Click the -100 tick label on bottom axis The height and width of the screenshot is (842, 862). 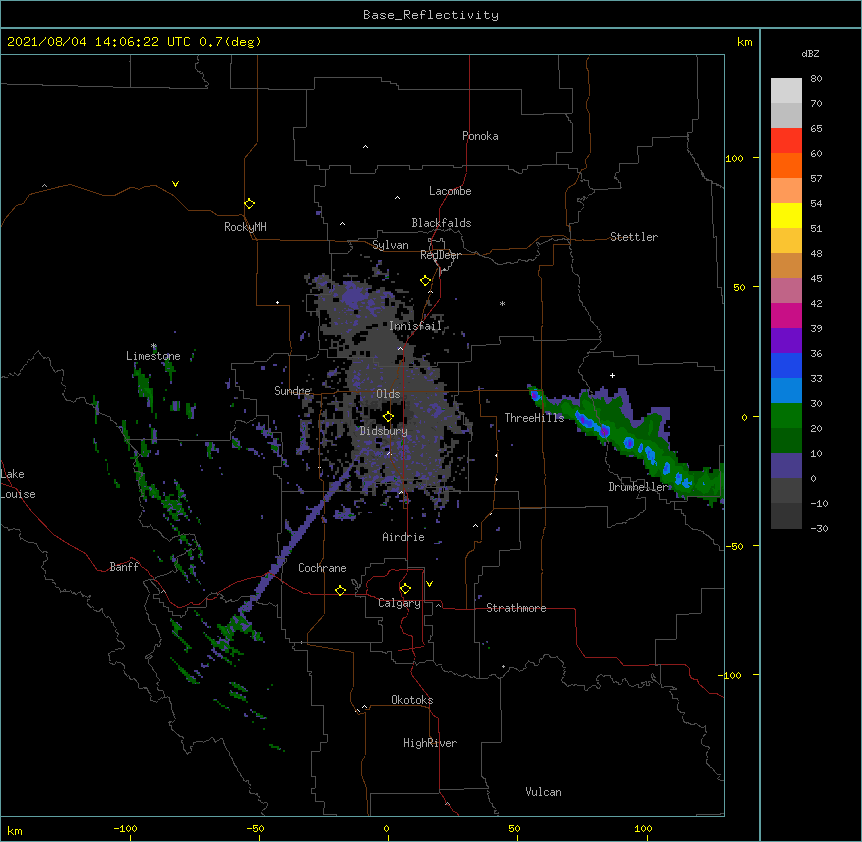coord(125,828)
